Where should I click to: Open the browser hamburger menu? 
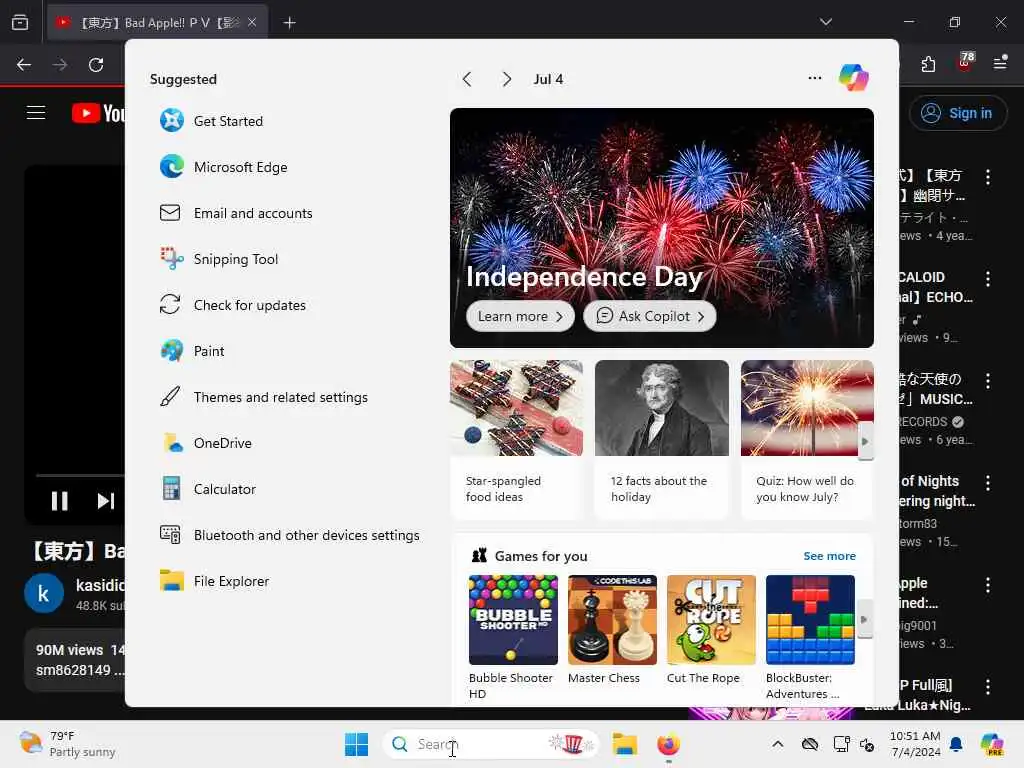coord(1000,63)
